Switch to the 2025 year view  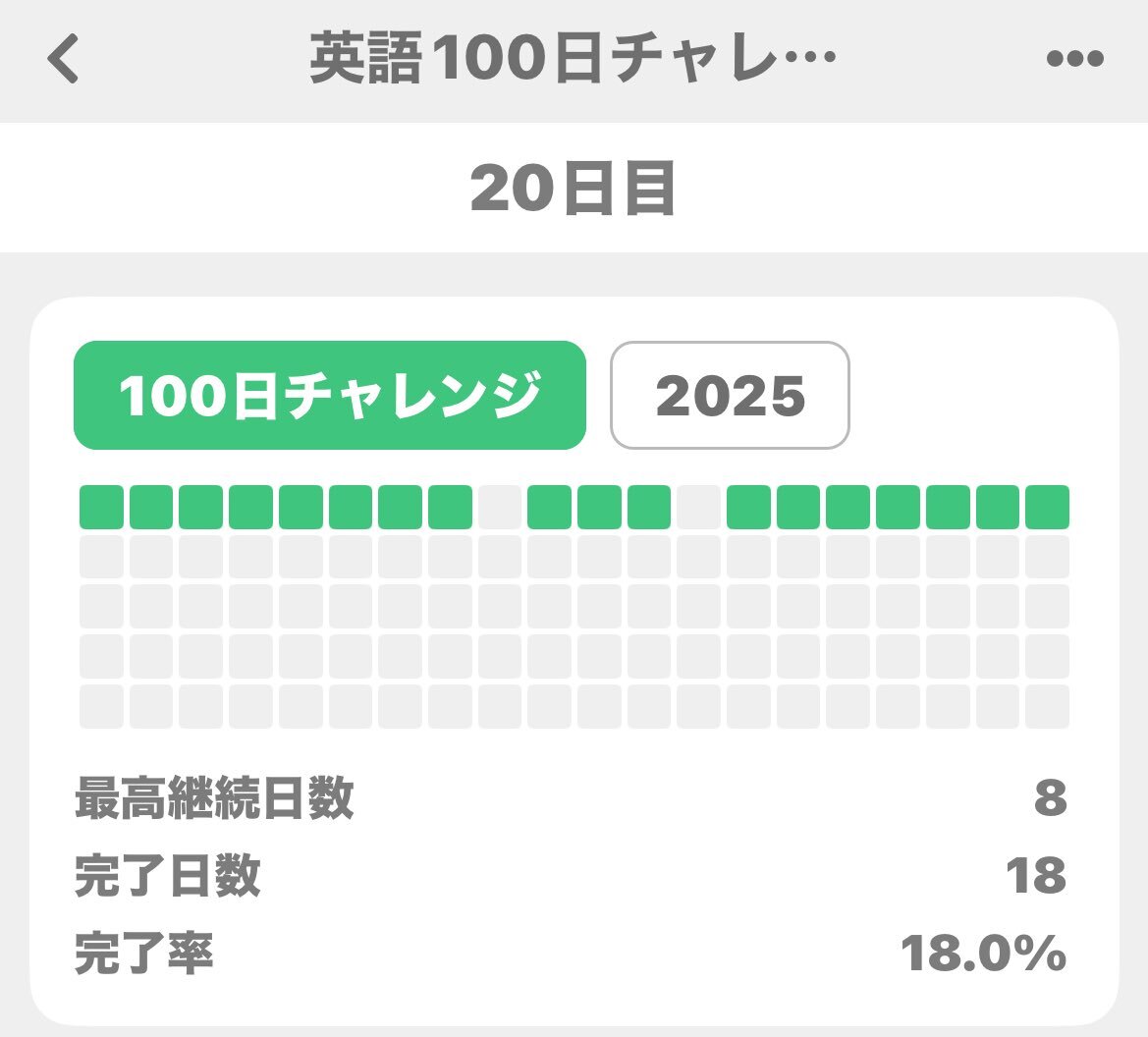[730, 395]
